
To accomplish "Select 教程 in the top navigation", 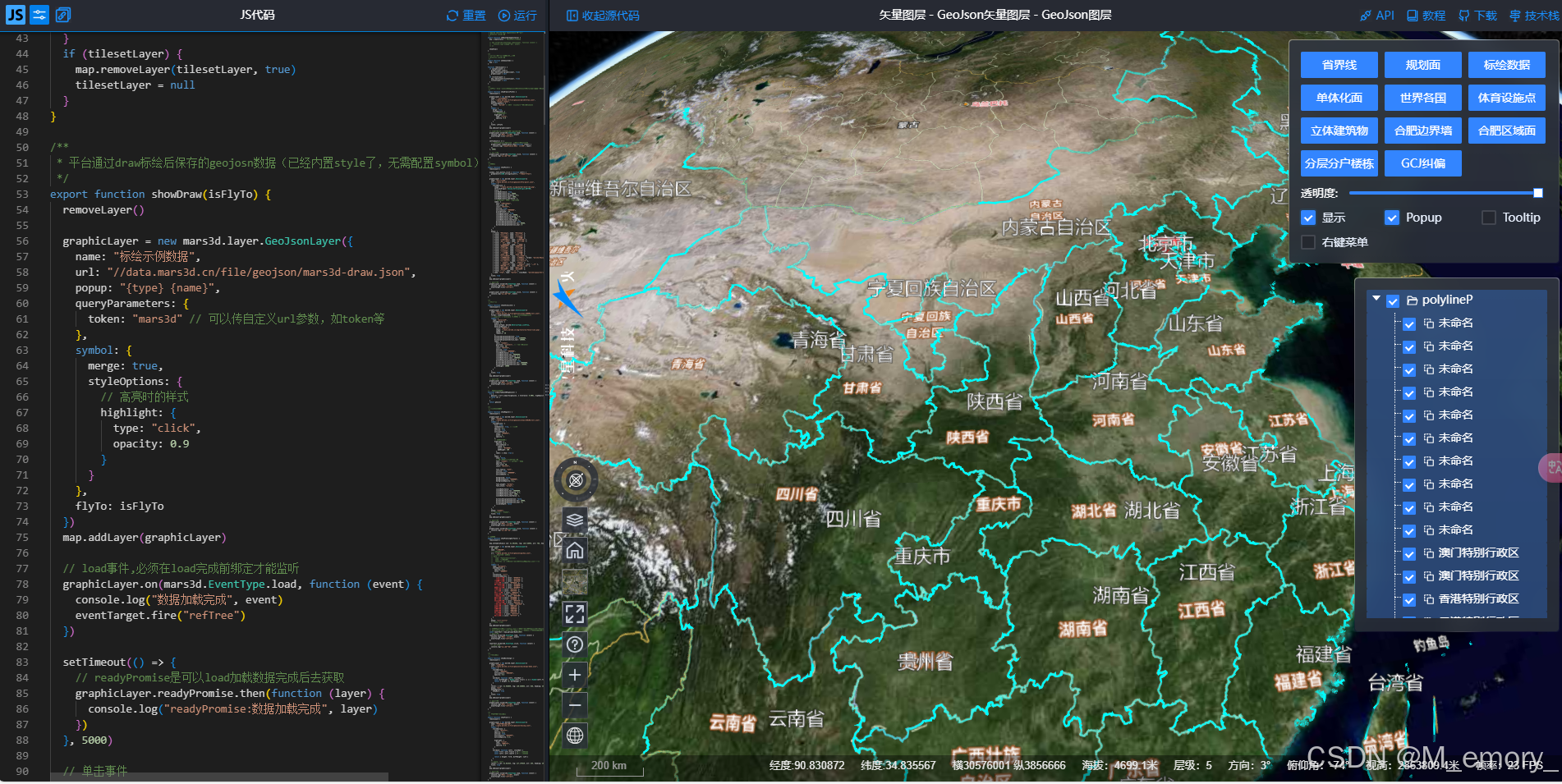I will (x=1426, y=15).
